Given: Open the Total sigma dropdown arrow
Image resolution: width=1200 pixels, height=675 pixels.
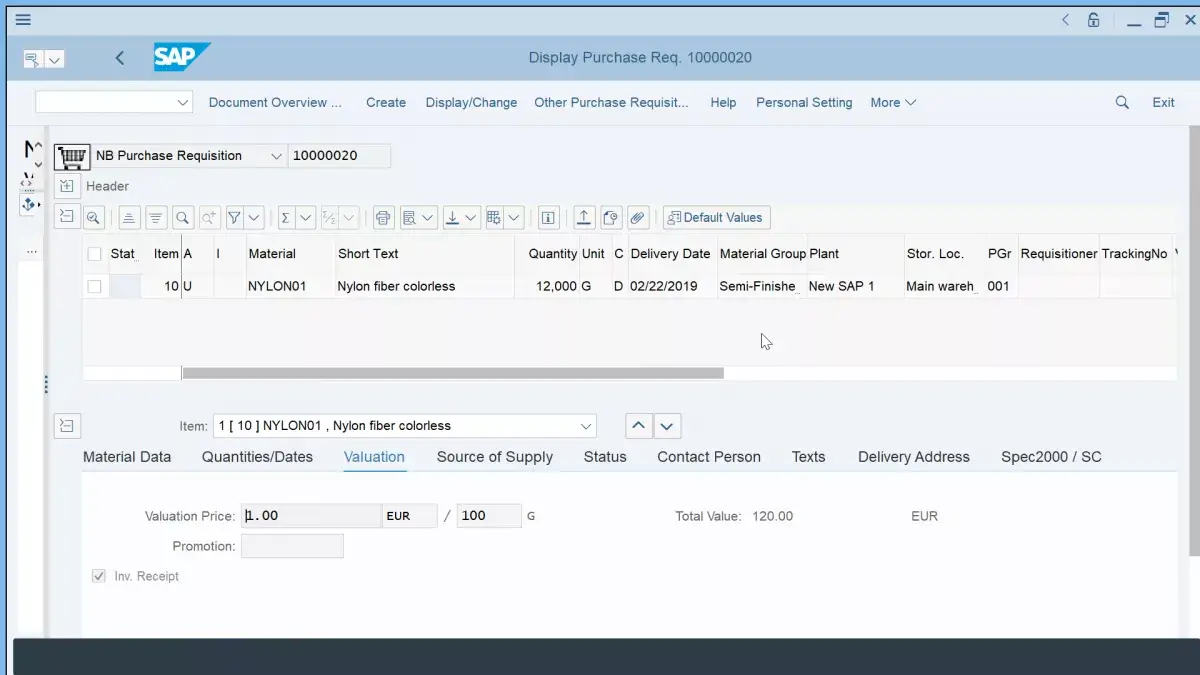Looking at the screenshot, I should pos(307,217).
